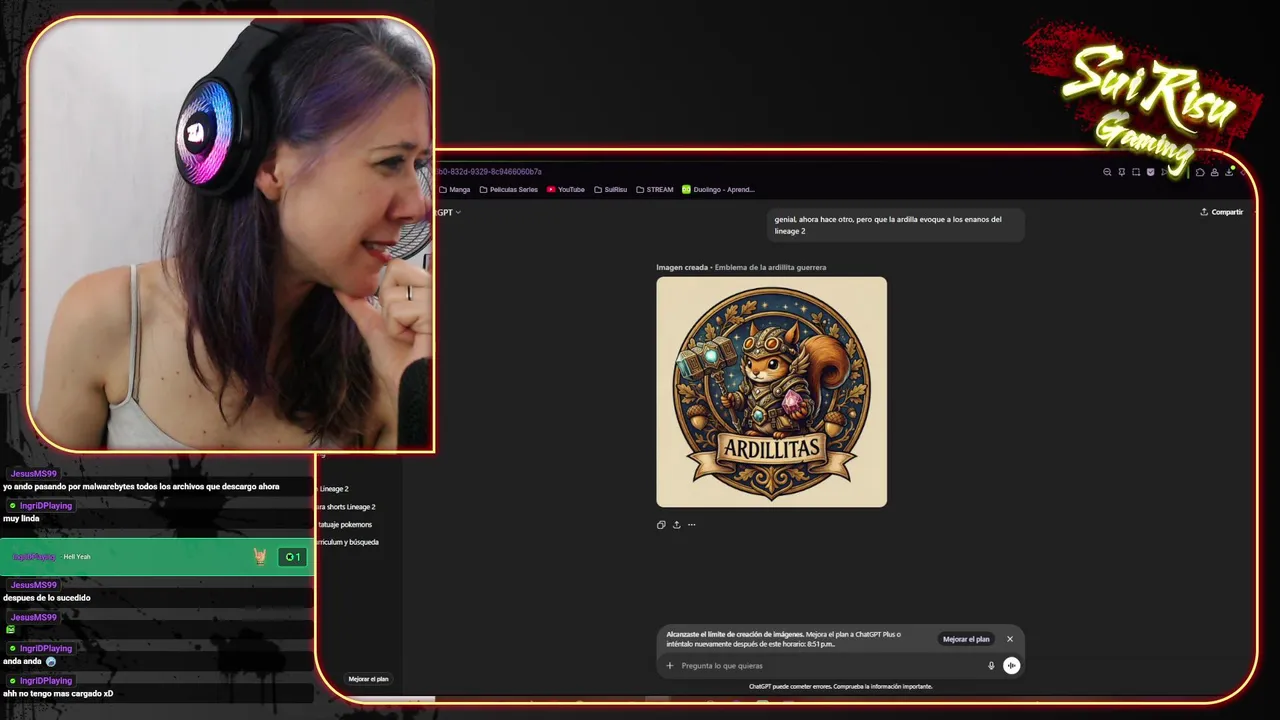Click the zoom-out magnifier icon in browser toolbar

(x=1107, y=172)
